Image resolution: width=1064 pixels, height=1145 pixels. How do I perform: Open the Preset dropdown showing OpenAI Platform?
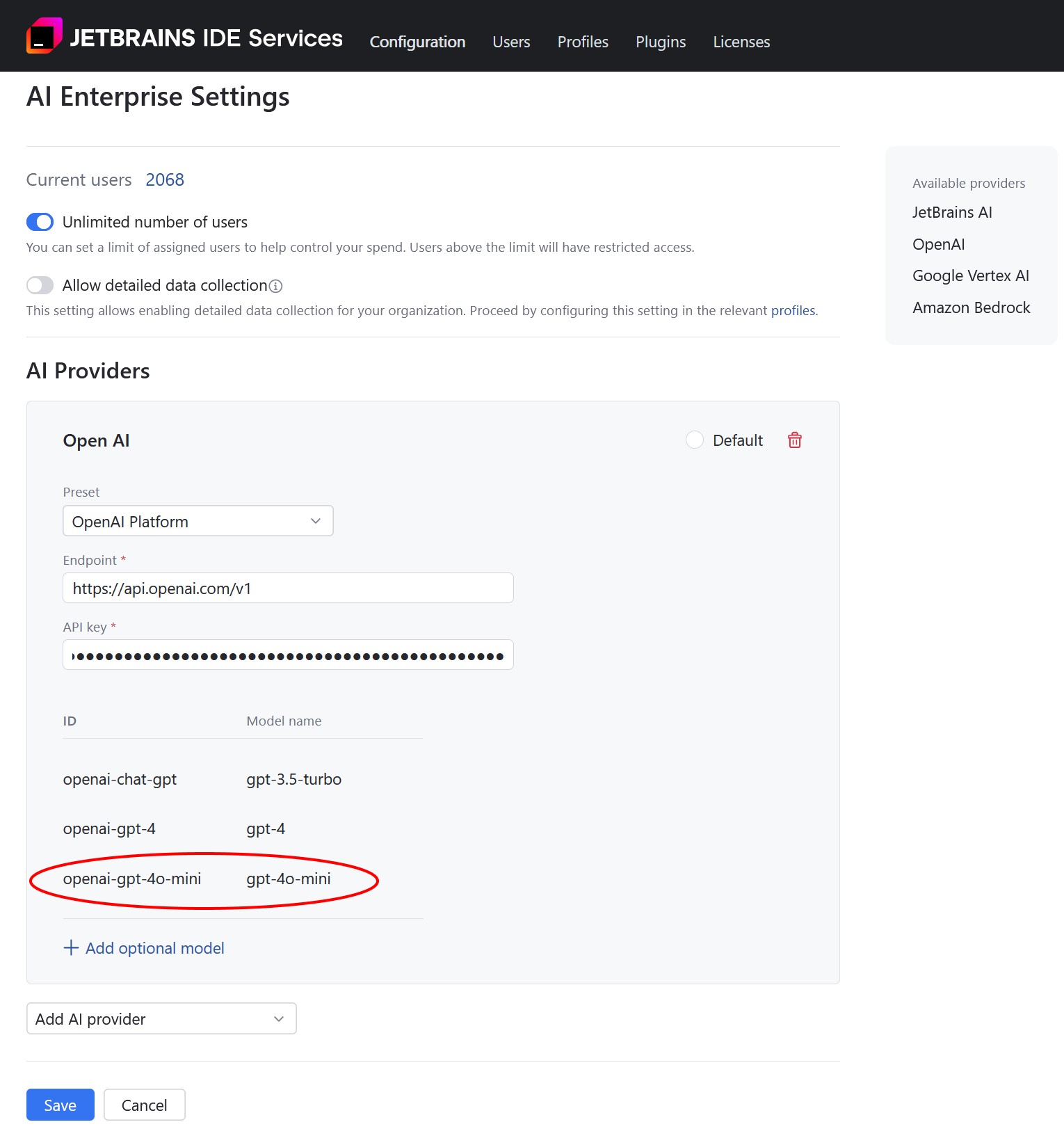click(x=198, y=521)
